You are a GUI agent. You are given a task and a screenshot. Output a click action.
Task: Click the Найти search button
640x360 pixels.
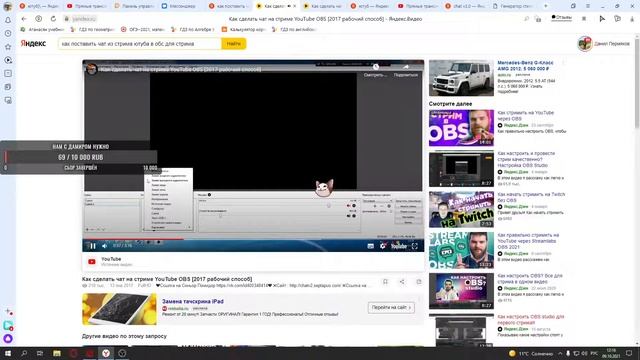click(233, 44)
